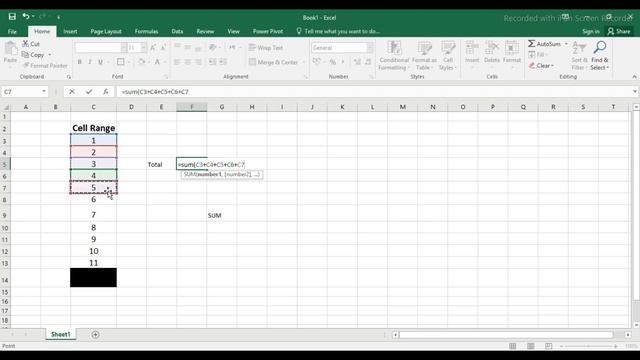640x360 pixels.
Task: Open the General number format dropdown
Action: pyautogui.click(x=369, y=48)
